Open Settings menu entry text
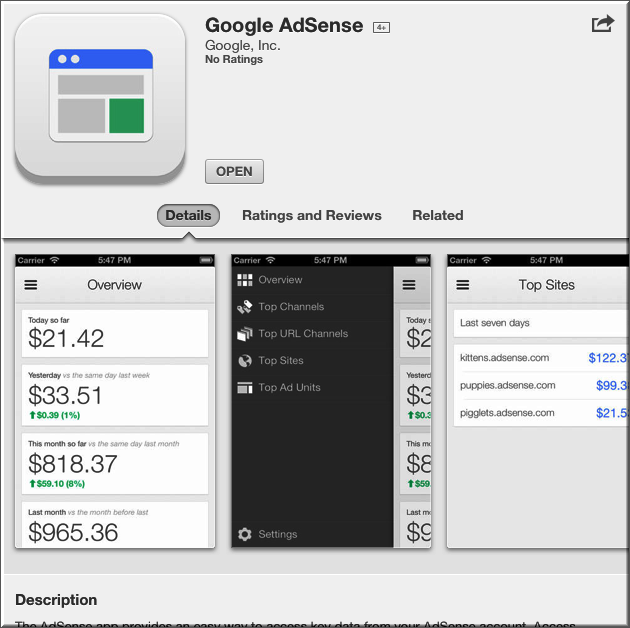 click(278, 534)
